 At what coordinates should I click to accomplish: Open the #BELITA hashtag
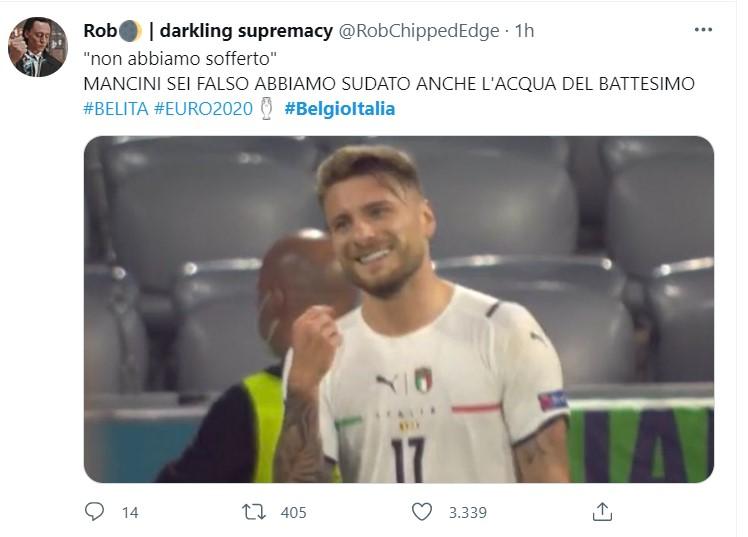coord(116,109)
